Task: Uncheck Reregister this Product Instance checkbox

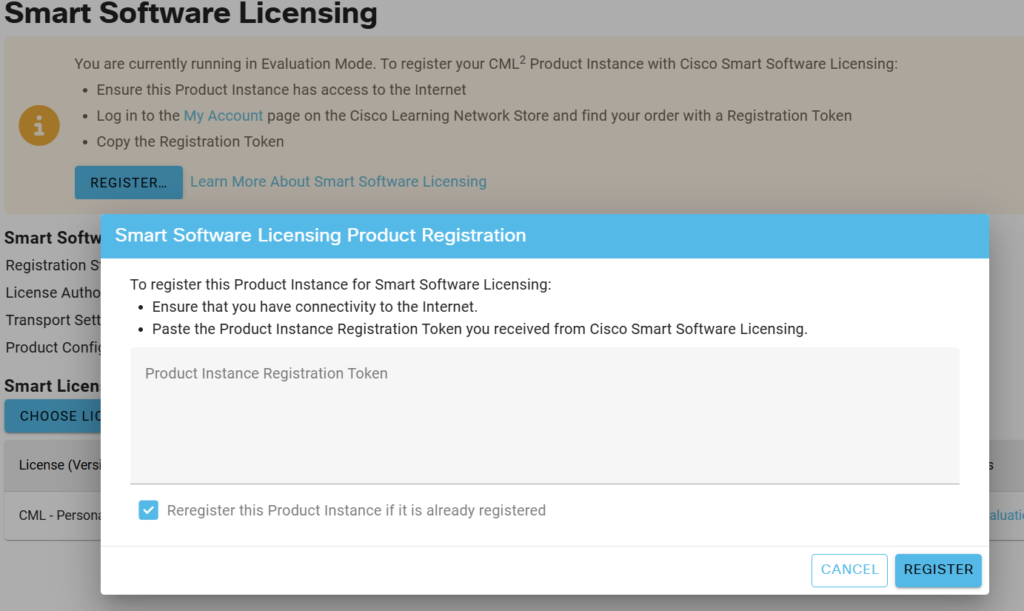Action: click(148, 510)
